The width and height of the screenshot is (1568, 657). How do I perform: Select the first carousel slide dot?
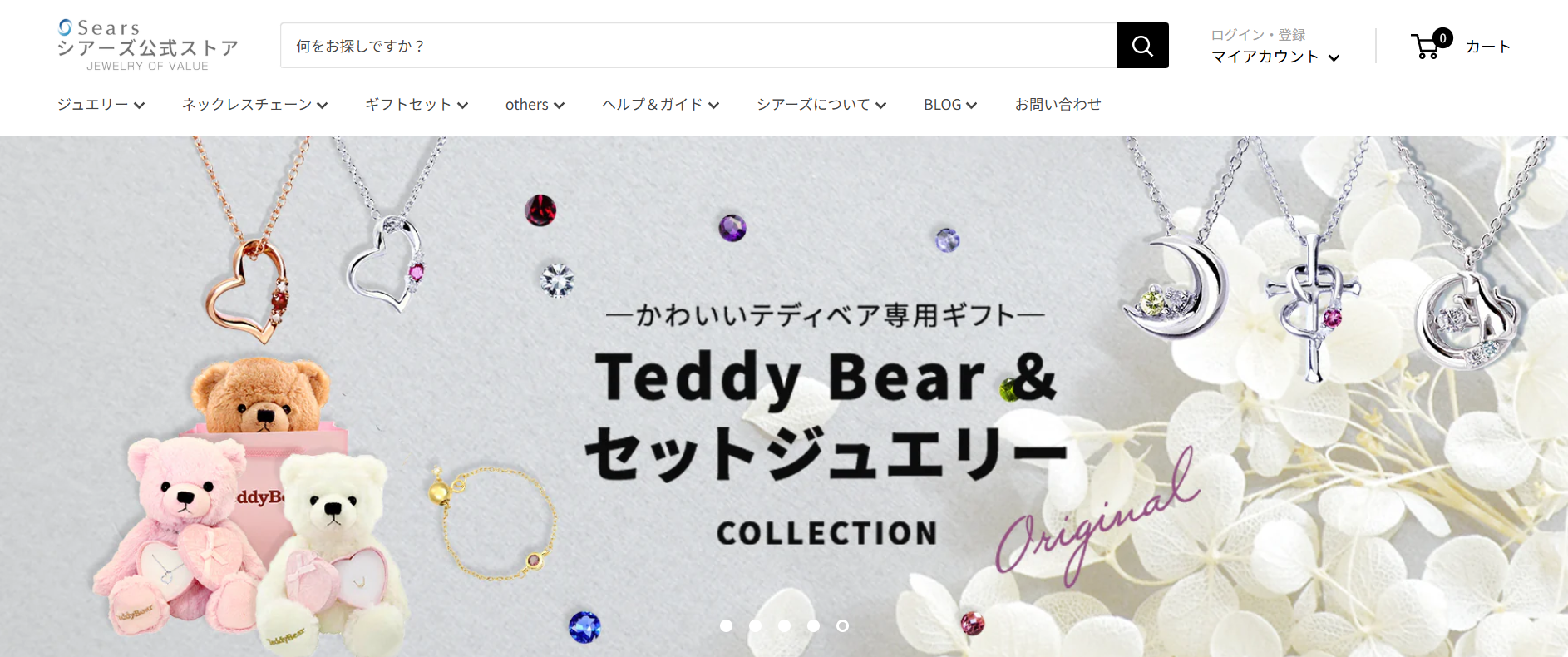point(726,625)
